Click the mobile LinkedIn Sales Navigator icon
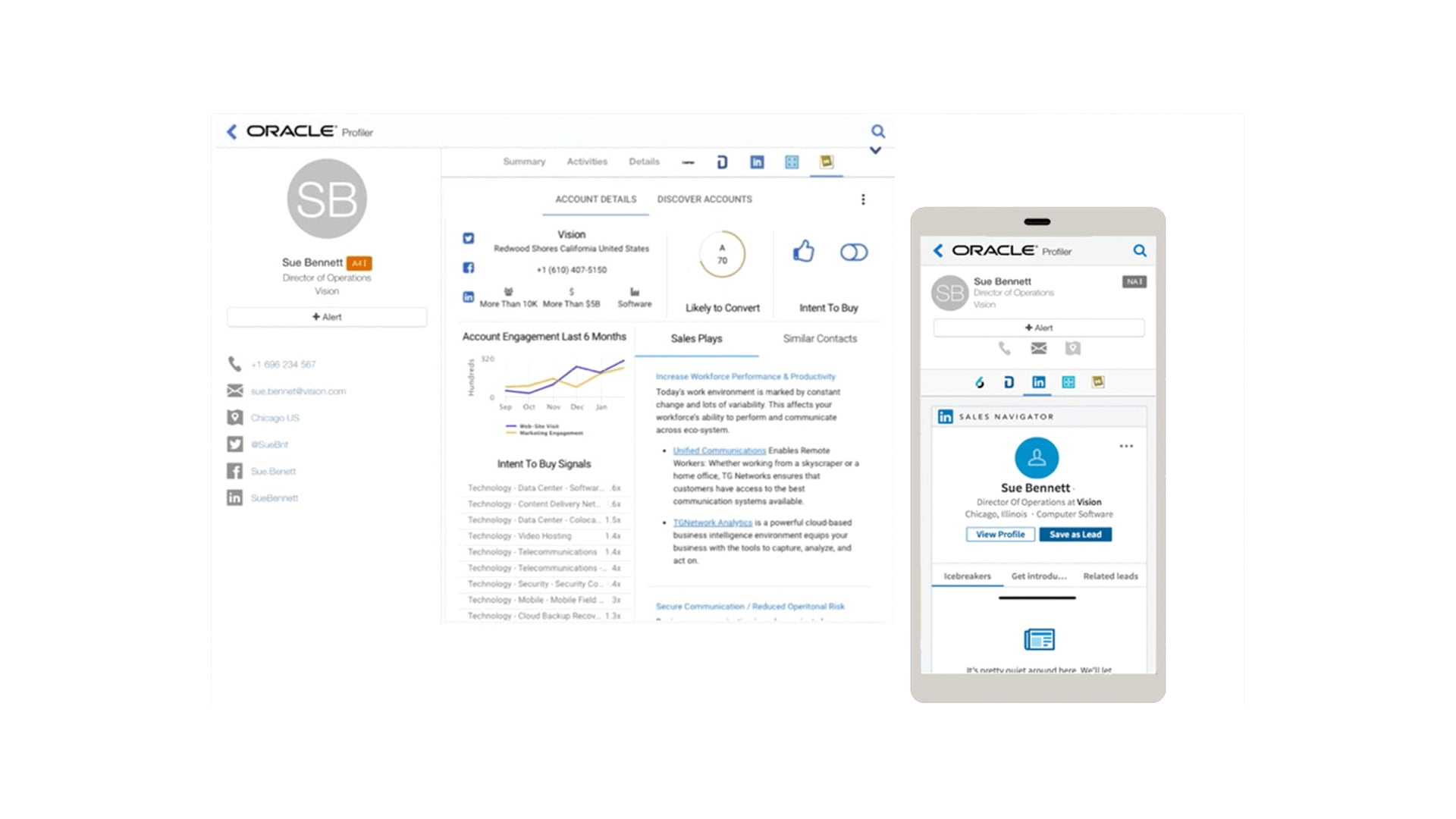The height and width of the screenshot is (819, 1456). coord(1039,381)
